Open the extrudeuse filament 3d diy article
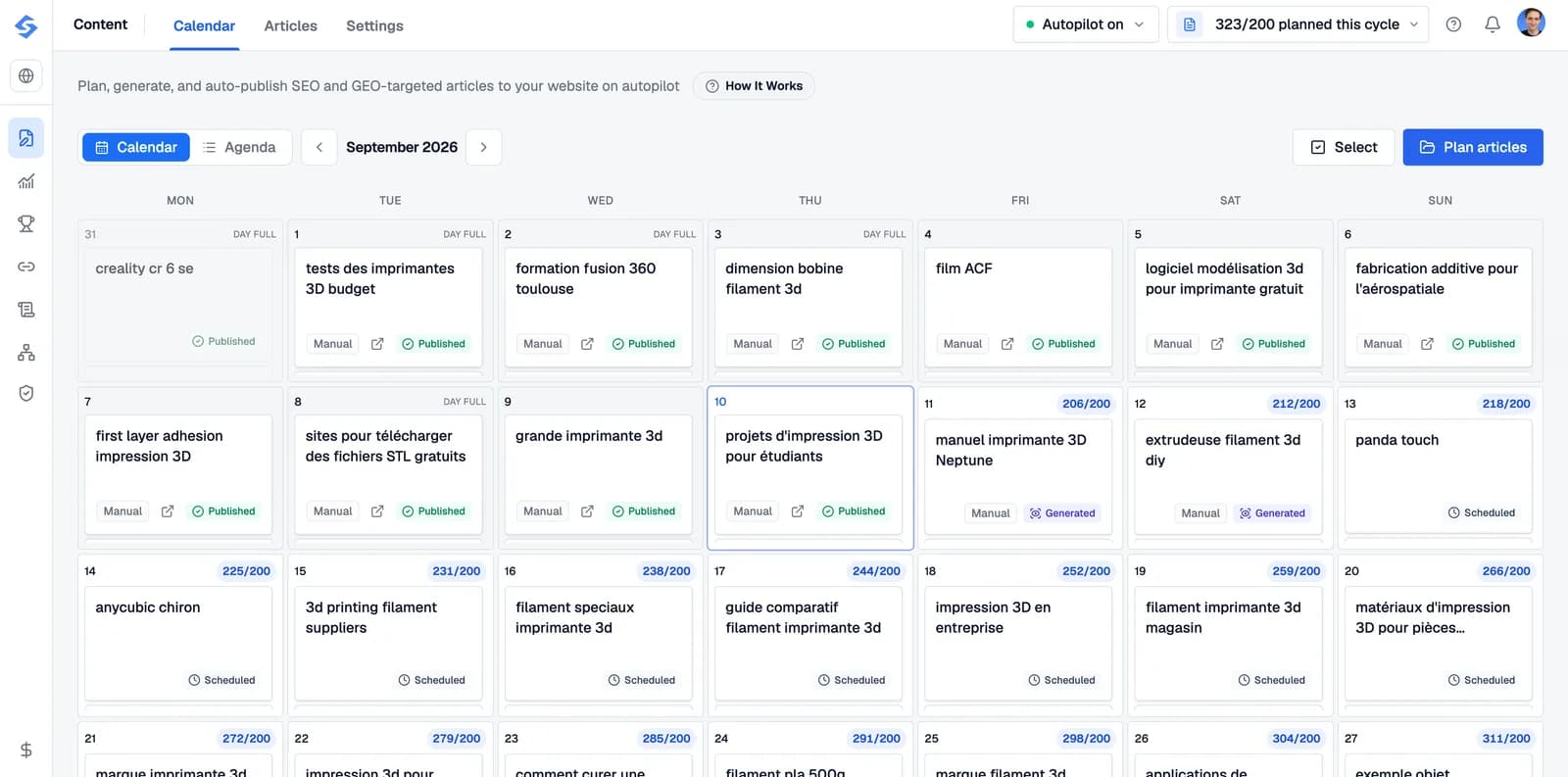 point(1228,477)
